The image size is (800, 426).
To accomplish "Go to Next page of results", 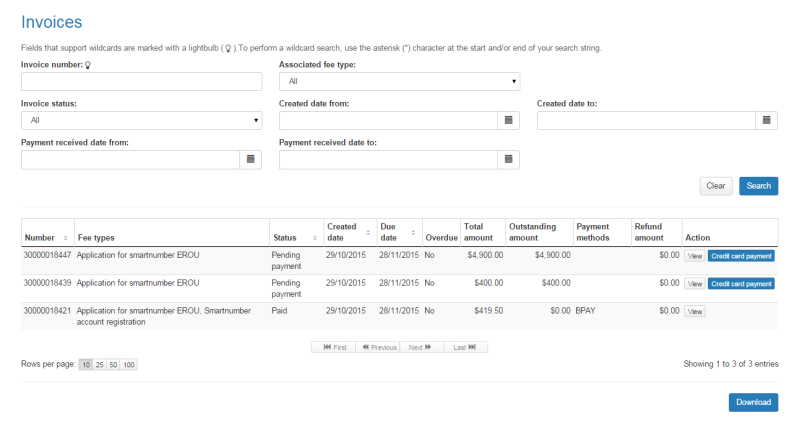I will pos(422,347).
